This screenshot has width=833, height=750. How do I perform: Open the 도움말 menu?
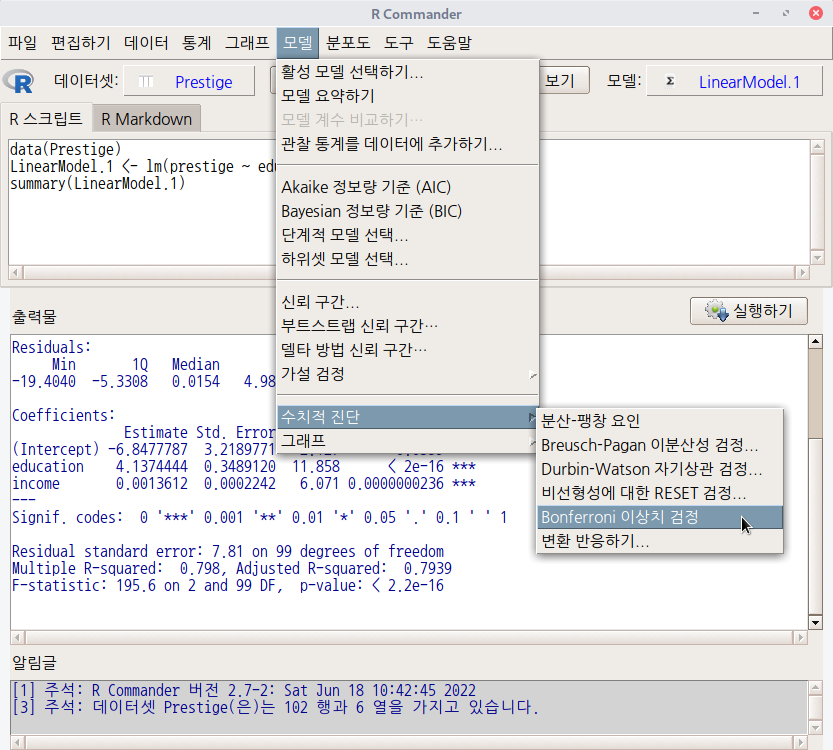(x=449, y=42)
